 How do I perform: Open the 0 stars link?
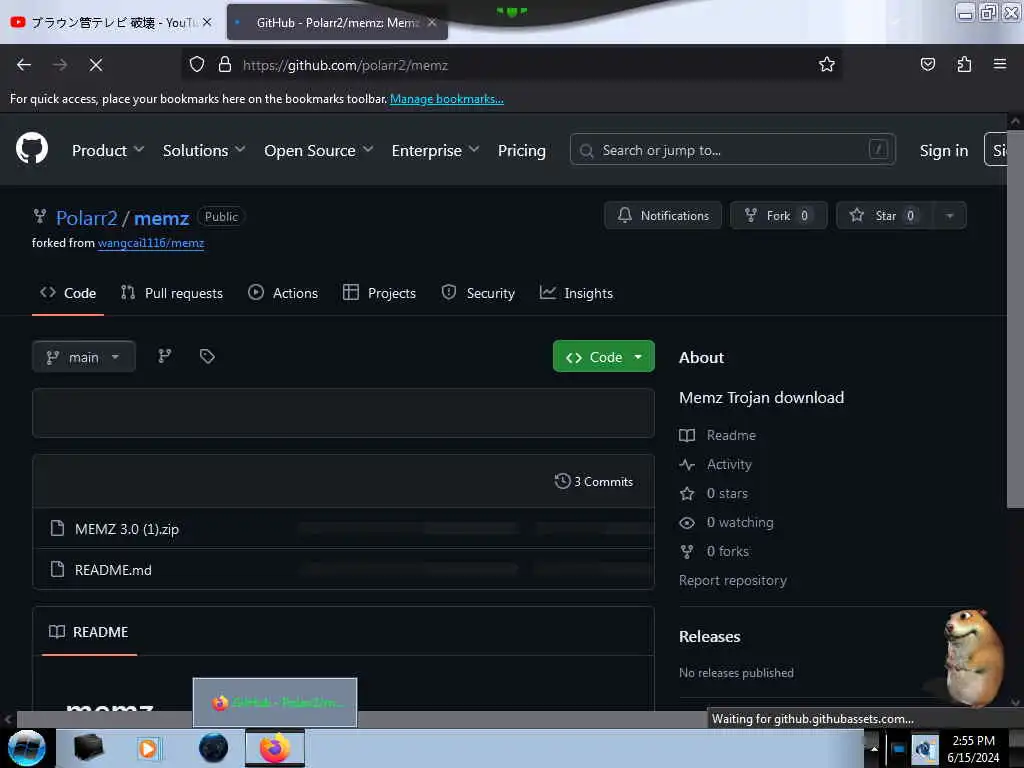727,493
